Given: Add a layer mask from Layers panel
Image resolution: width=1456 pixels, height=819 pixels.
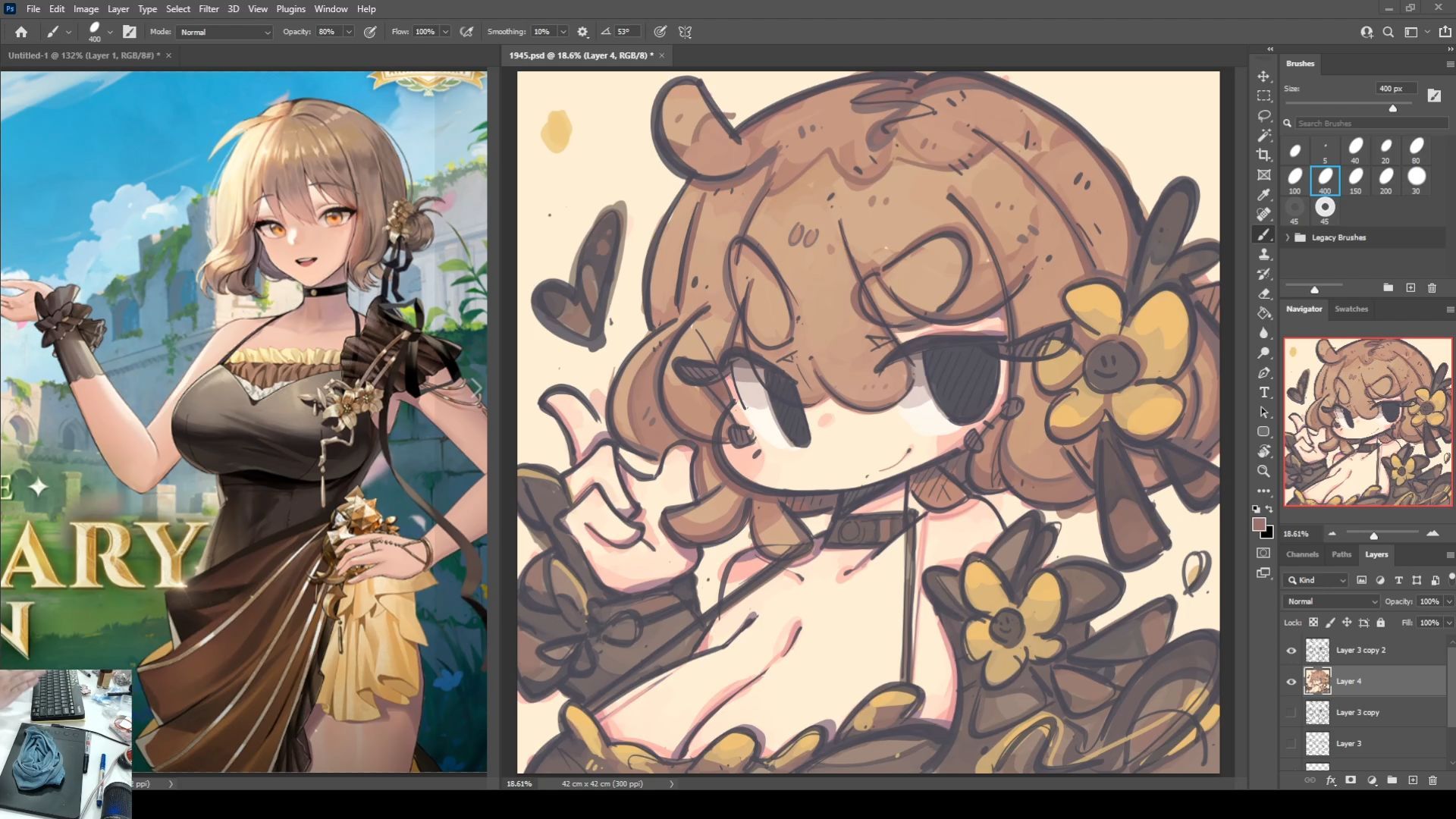Looking at the screenshot, I should pyautogui.click(x=1351, y=780).
